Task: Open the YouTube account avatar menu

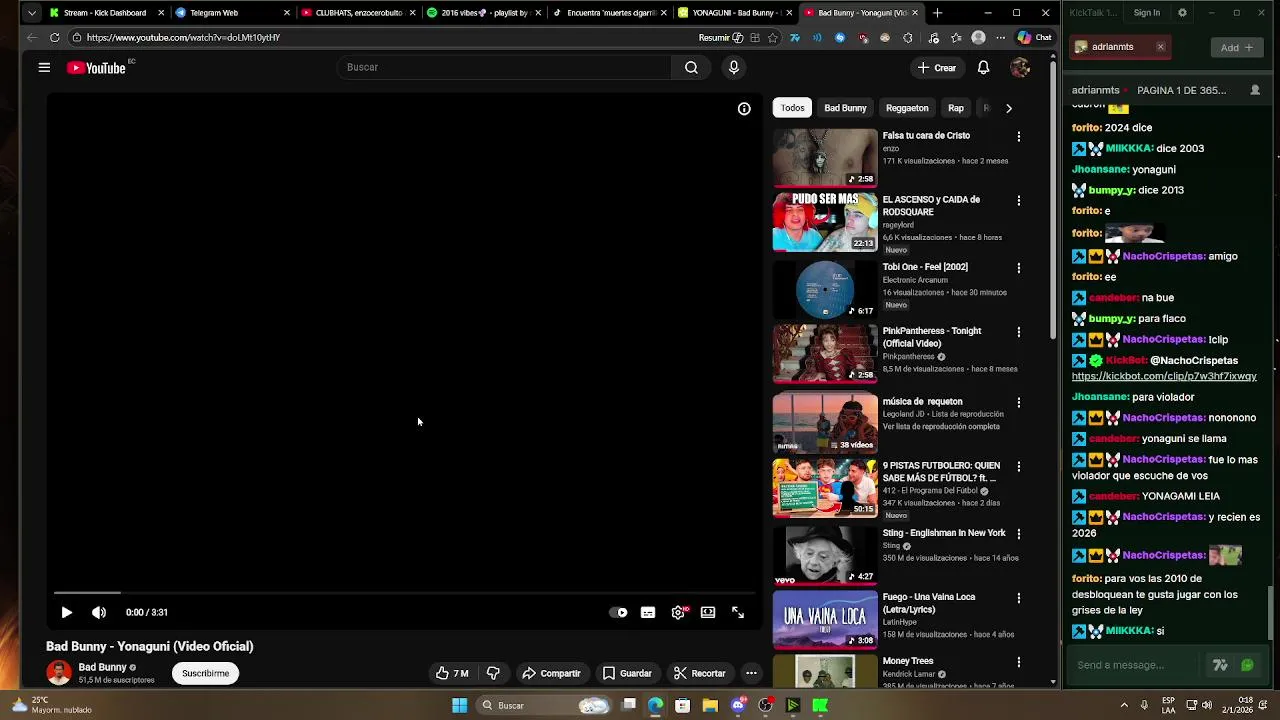Action: (x=1020, y=68)
